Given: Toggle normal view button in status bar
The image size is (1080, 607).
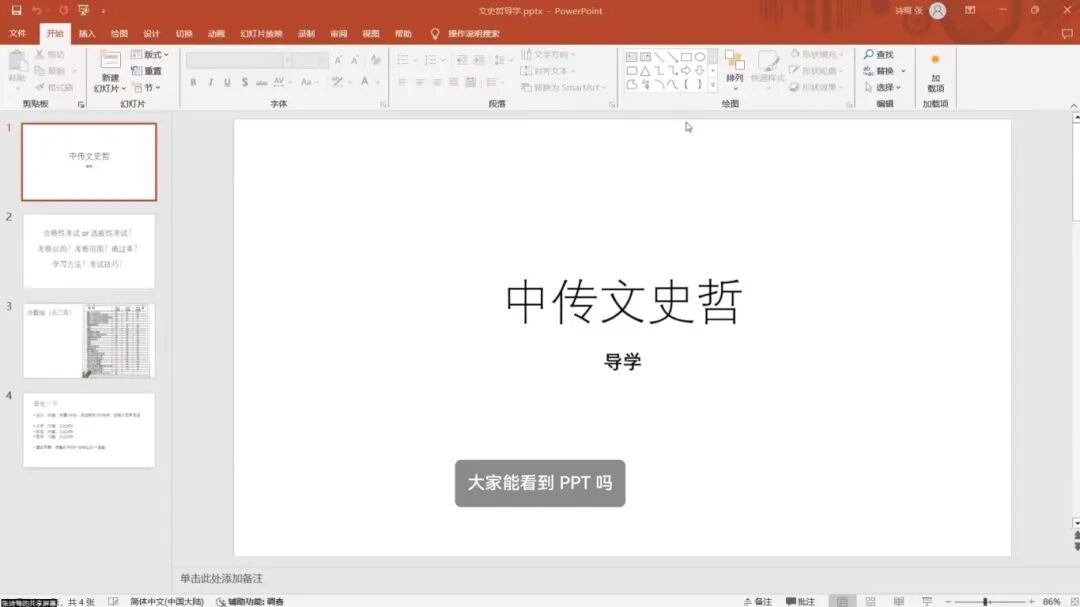Looking at the screenshot, I should (x=843, y=602).
